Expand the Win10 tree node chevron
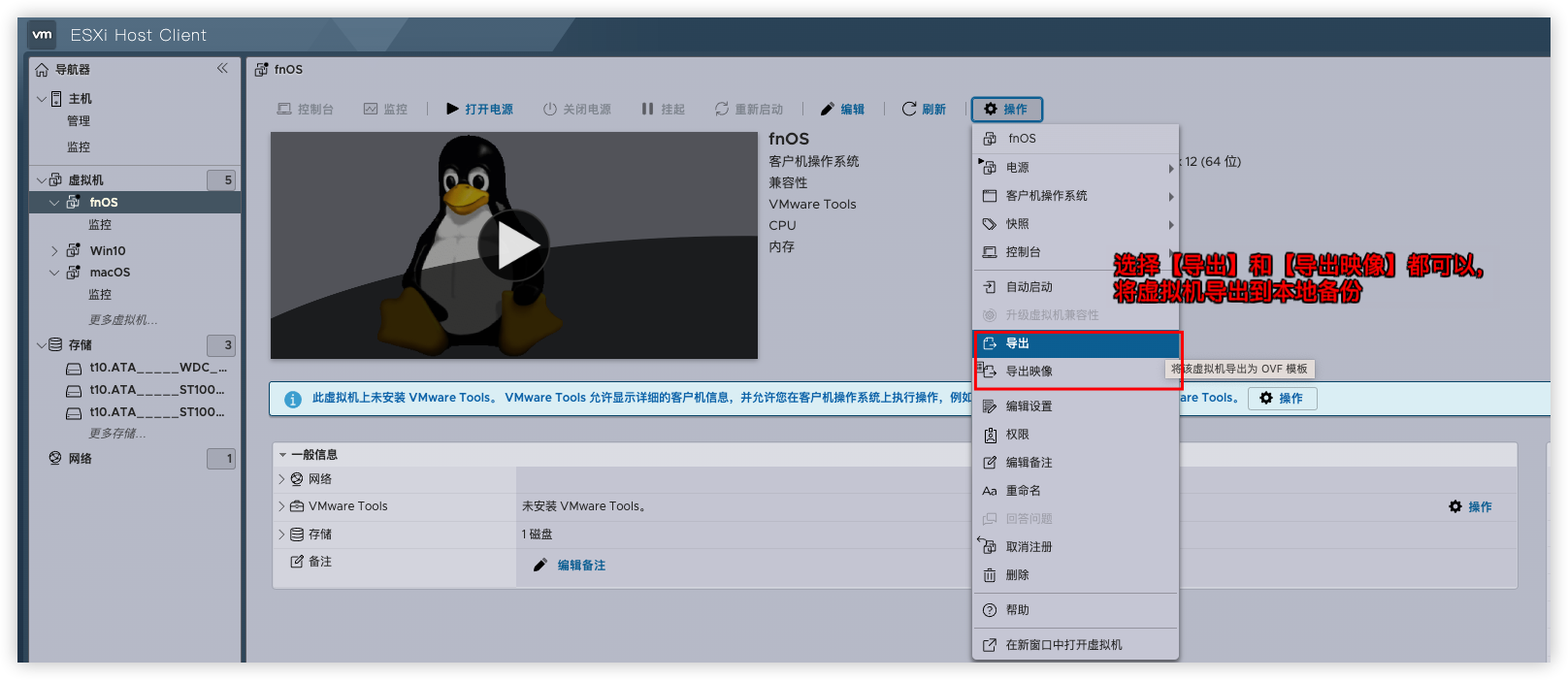The image size is (1568, 680). click(54, 250)
